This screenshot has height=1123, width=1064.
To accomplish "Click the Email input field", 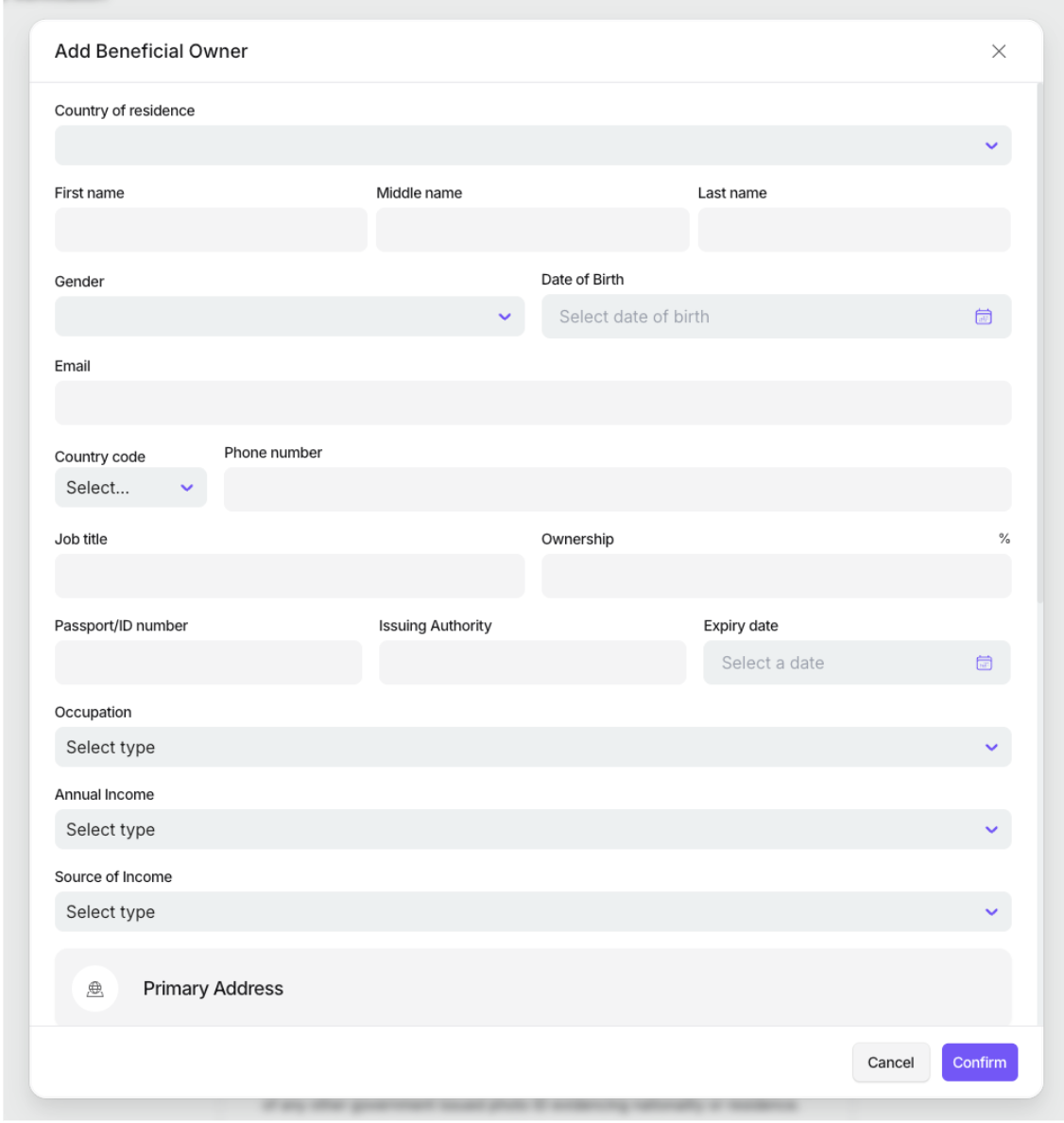I will point(533,403).
